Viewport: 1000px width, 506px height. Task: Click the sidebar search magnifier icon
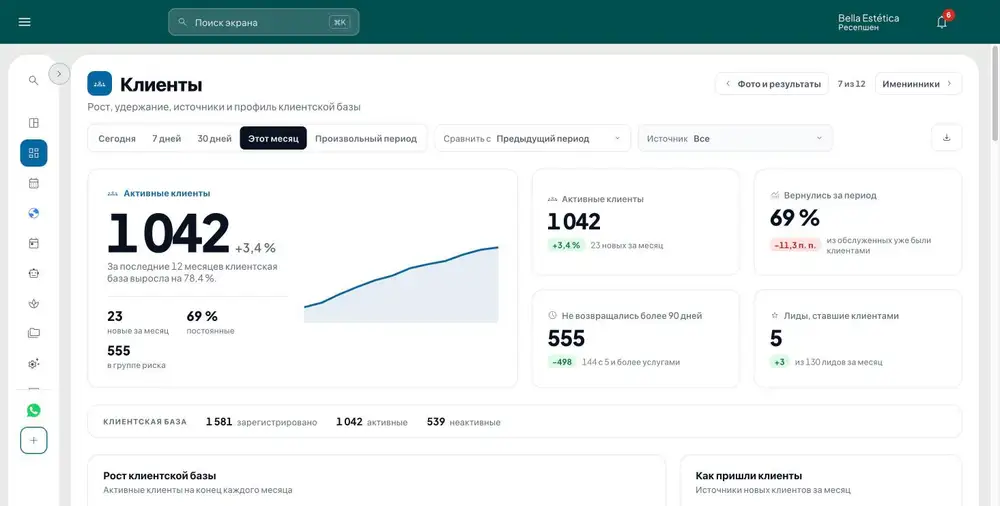[x=34, y=80]
